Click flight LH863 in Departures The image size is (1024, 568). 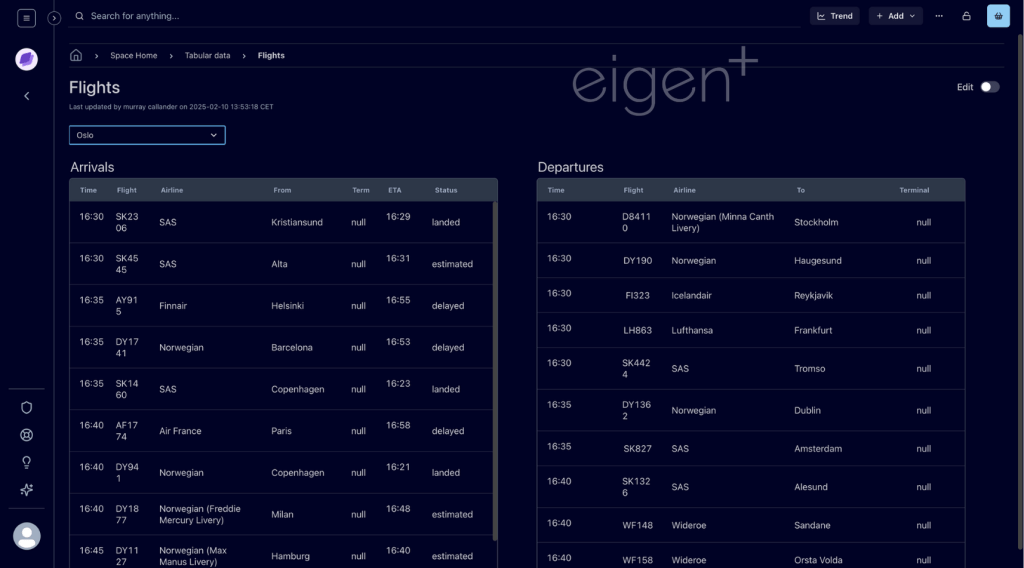637,330
